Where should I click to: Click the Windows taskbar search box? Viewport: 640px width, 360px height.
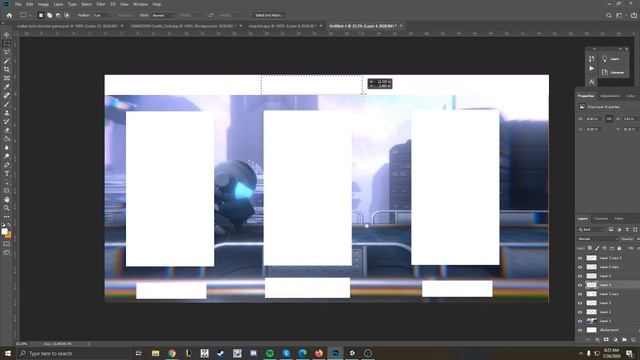point(73,353)
